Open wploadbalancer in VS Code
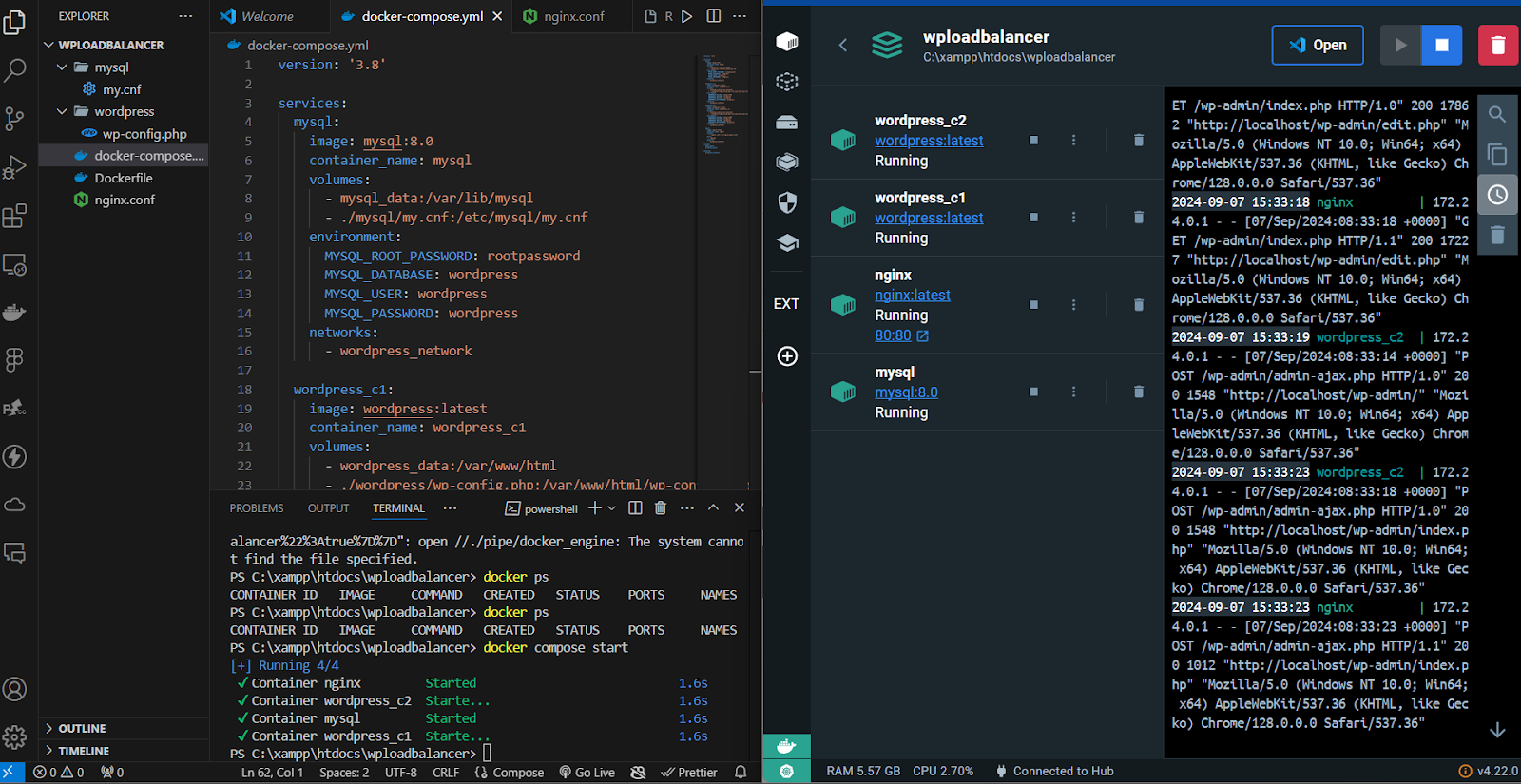The width and height of the screenshot is (1521, 784). tap(1318, 45)
